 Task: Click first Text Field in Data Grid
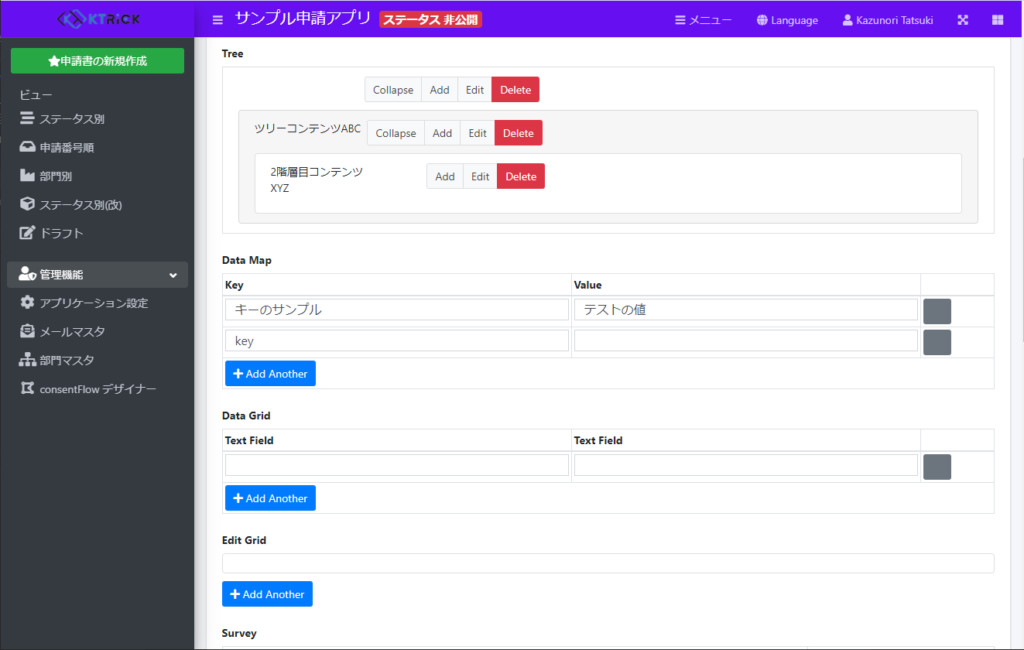coord(397,465)
